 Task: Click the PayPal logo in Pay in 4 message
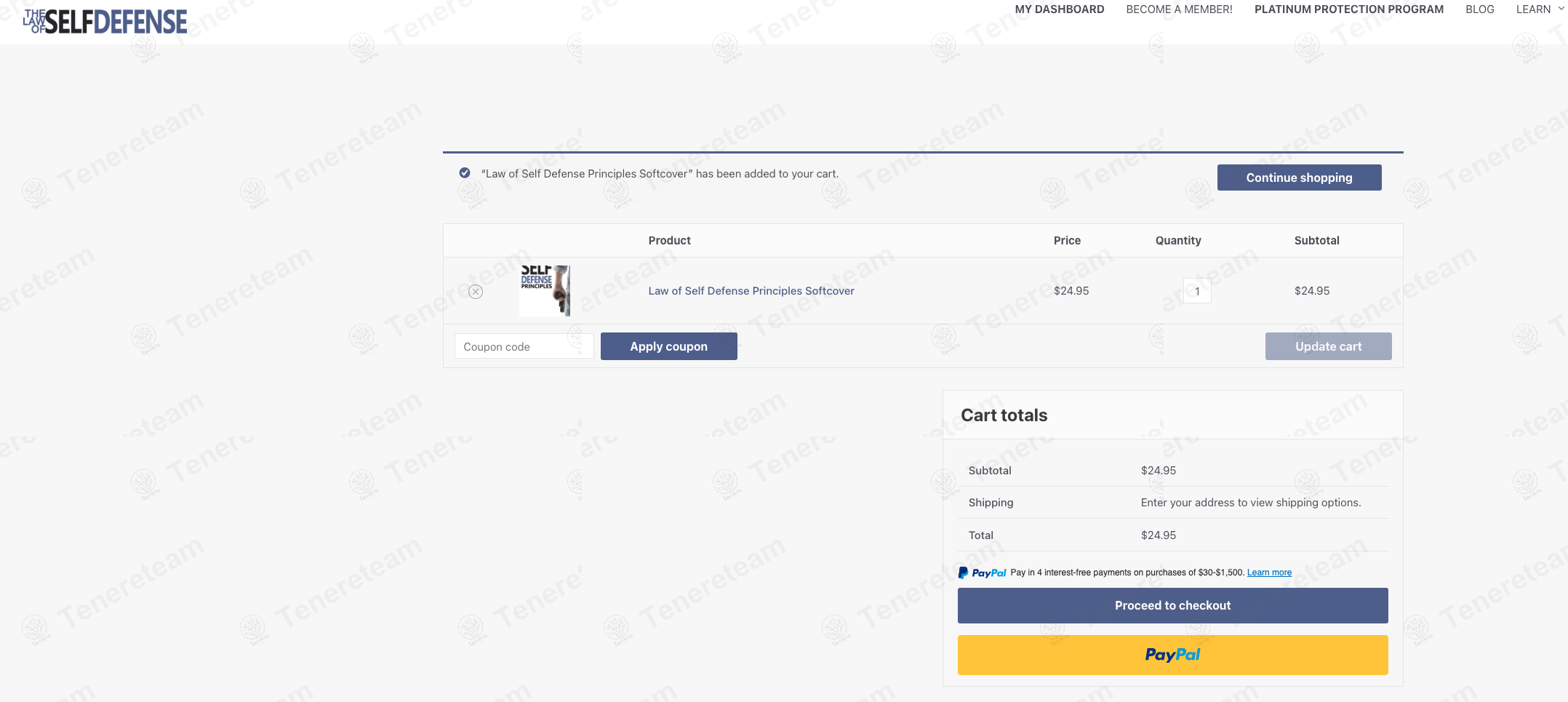(x=982, y=573)
